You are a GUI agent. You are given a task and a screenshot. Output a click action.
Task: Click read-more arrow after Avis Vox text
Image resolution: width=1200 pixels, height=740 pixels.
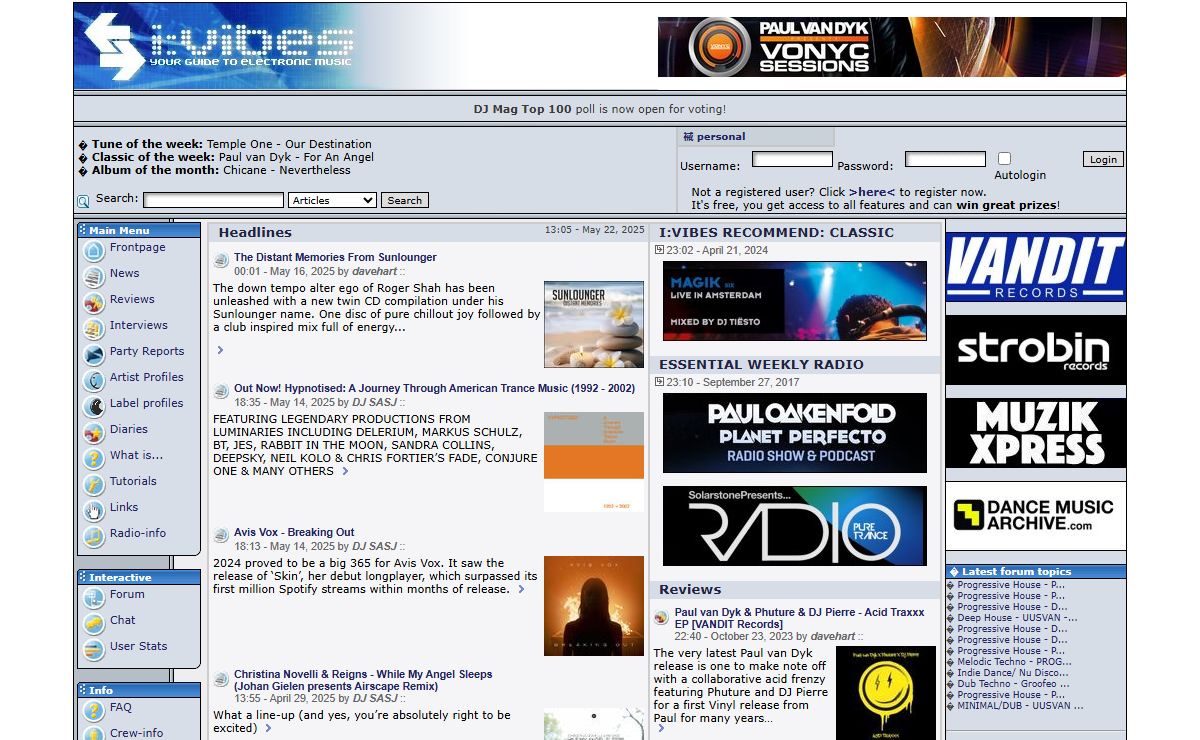521,590
